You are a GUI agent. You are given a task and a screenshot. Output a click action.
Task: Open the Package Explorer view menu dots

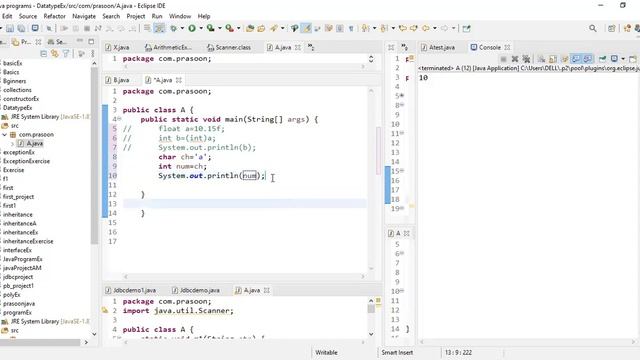(93, 53)
